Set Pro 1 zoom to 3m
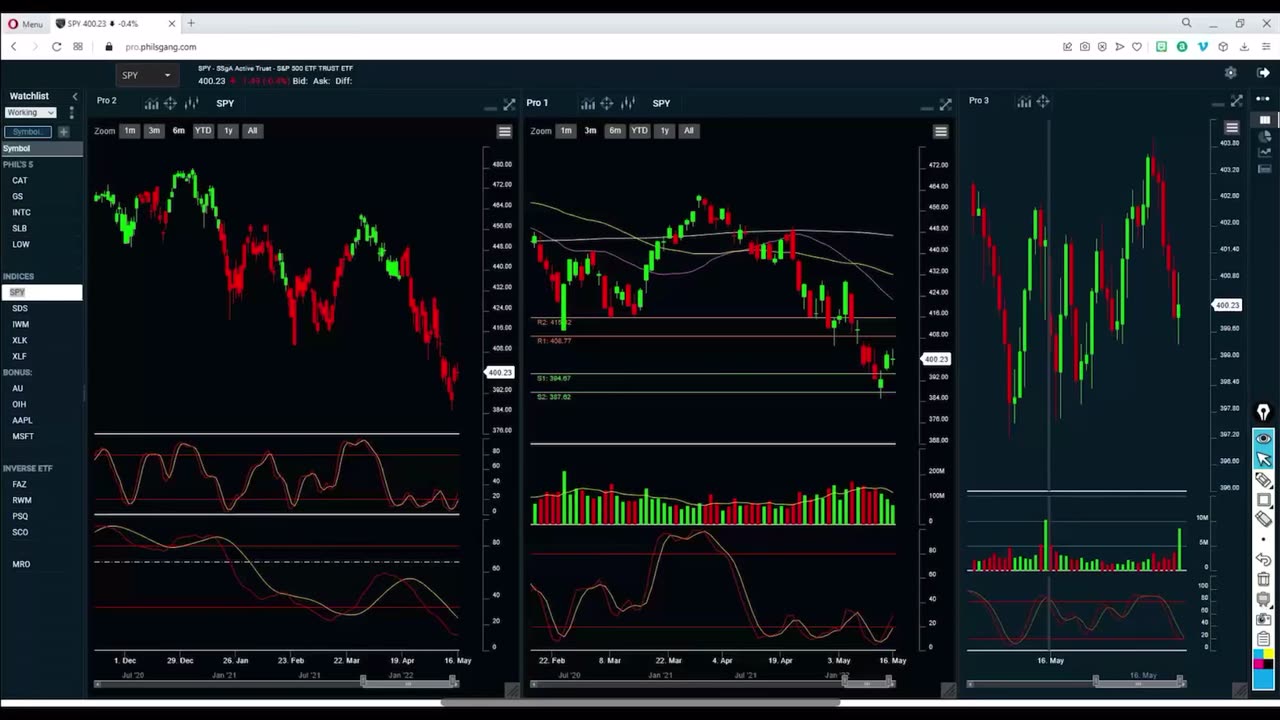The width and height of the screenshot is (1280, 720). (x=590, y=131)
